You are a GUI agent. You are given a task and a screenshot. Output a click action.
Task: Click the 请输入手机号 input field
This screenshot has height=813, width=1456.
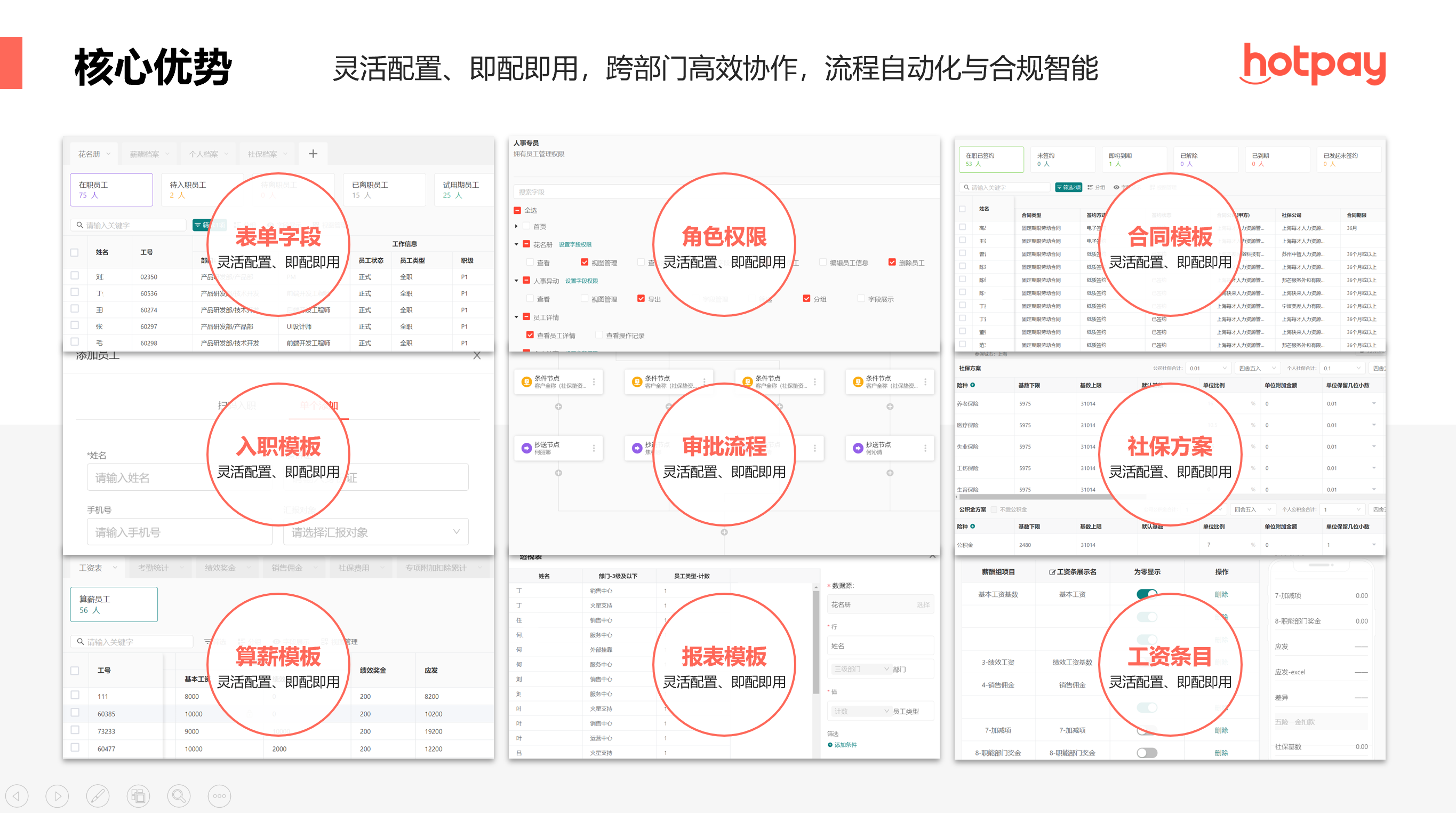[179, 532]
